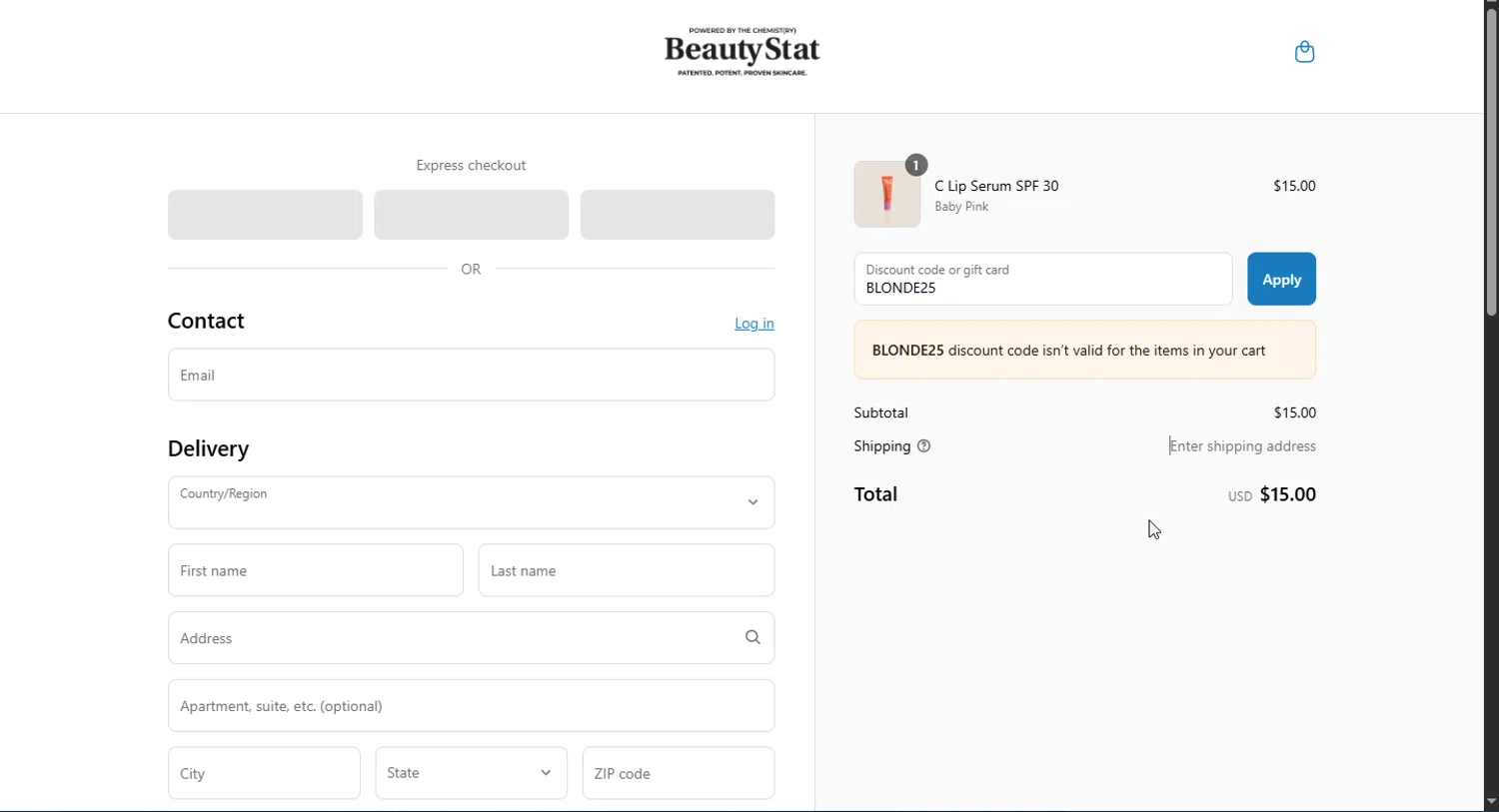
Task: Click the shipping help question mark icon
Action: (923, 446)
